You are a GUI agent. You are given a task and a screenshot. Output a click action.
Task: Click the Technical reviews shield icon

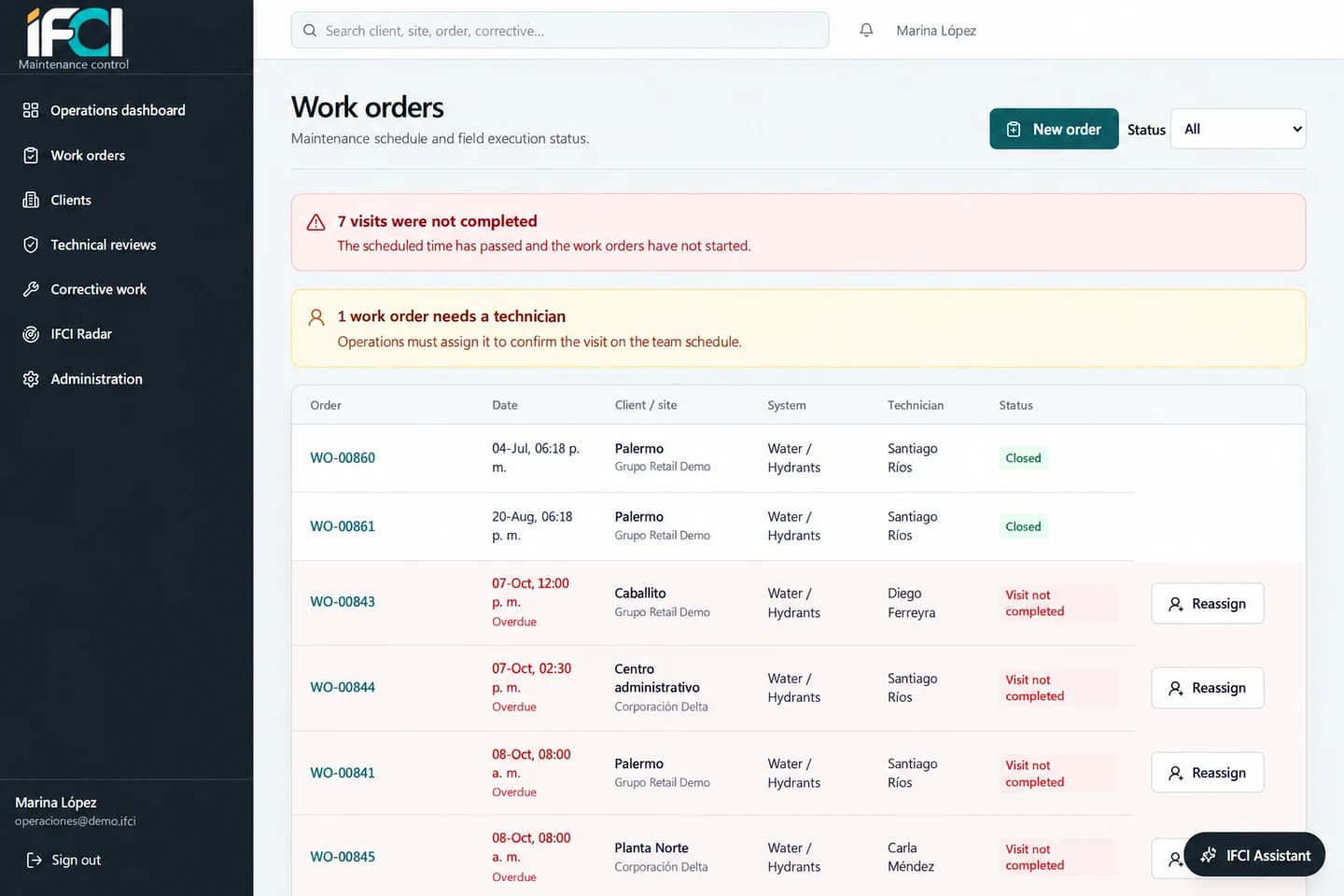(x=31, y=245)
